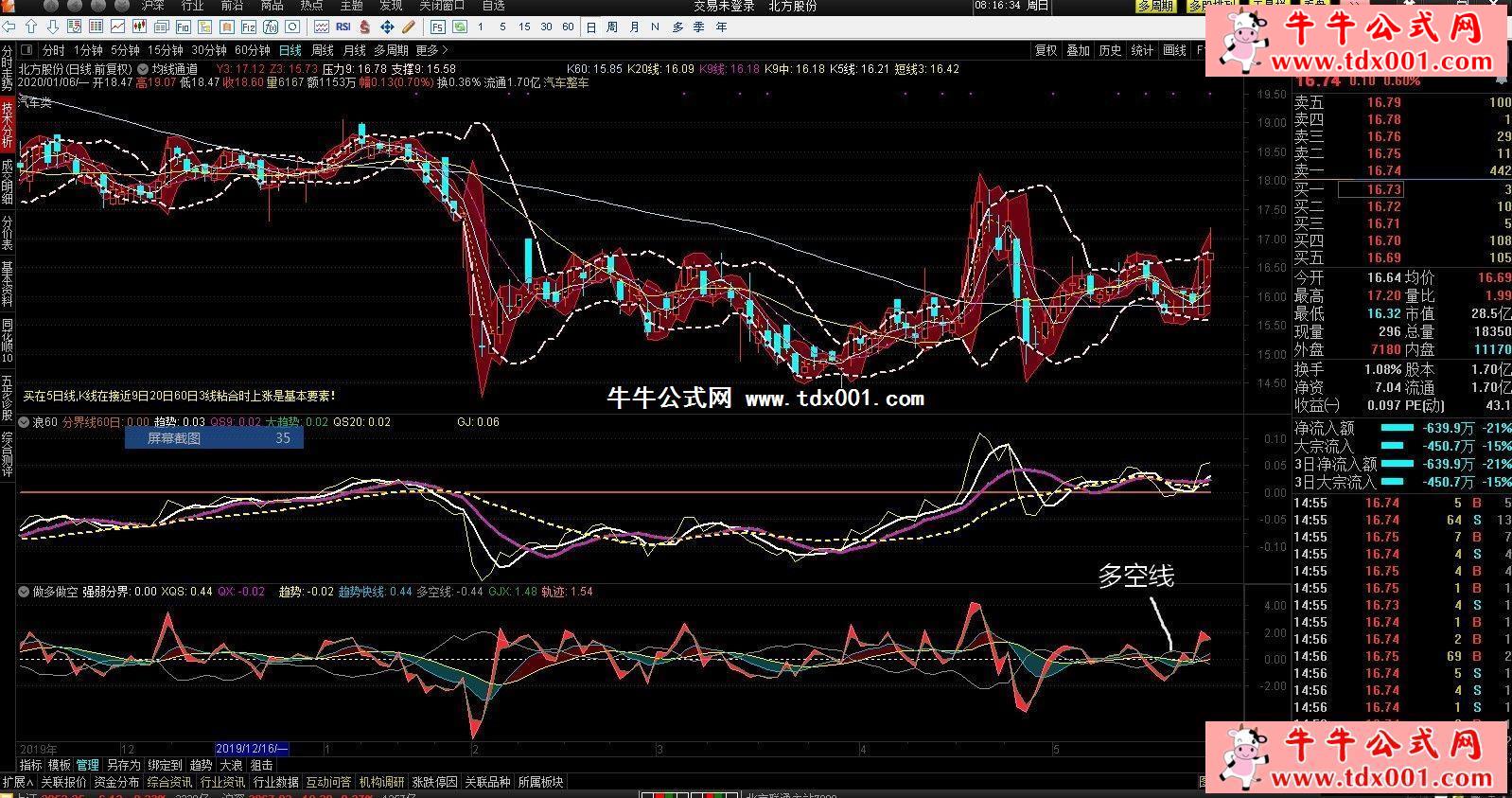Expand the 浪60 indicator dropdown arrow
1512x798 pixels.
pos(25,422)
